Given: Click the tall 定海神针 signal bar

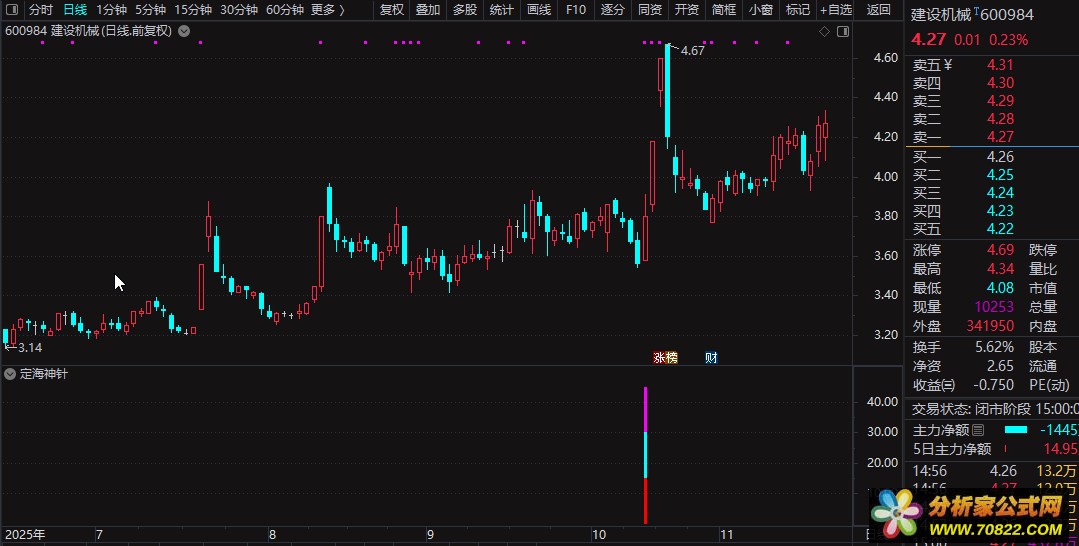Looking at the screenshot, I should click(645, 455).
